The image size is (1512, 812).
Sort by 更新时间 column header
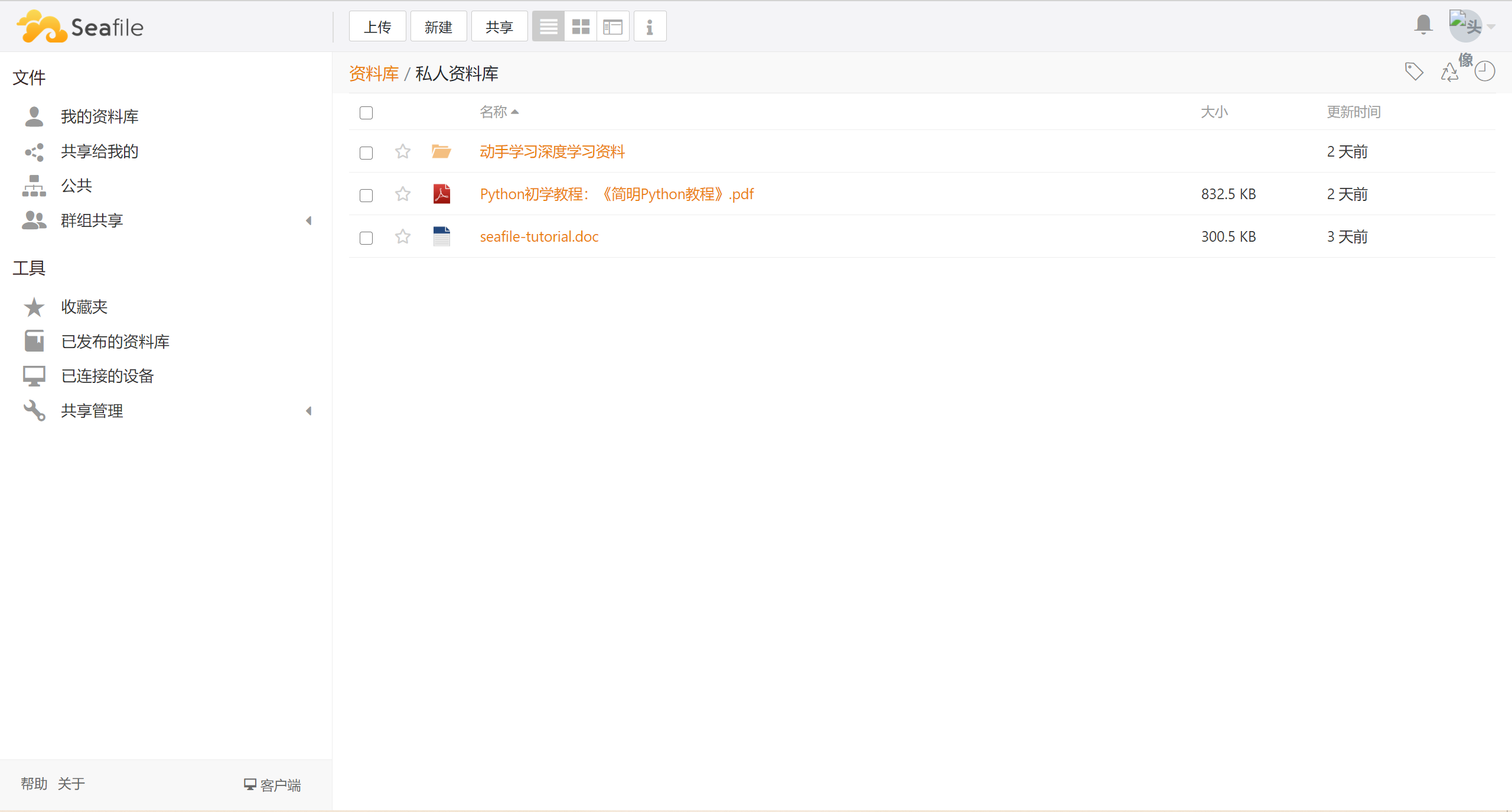point(1354,112)
